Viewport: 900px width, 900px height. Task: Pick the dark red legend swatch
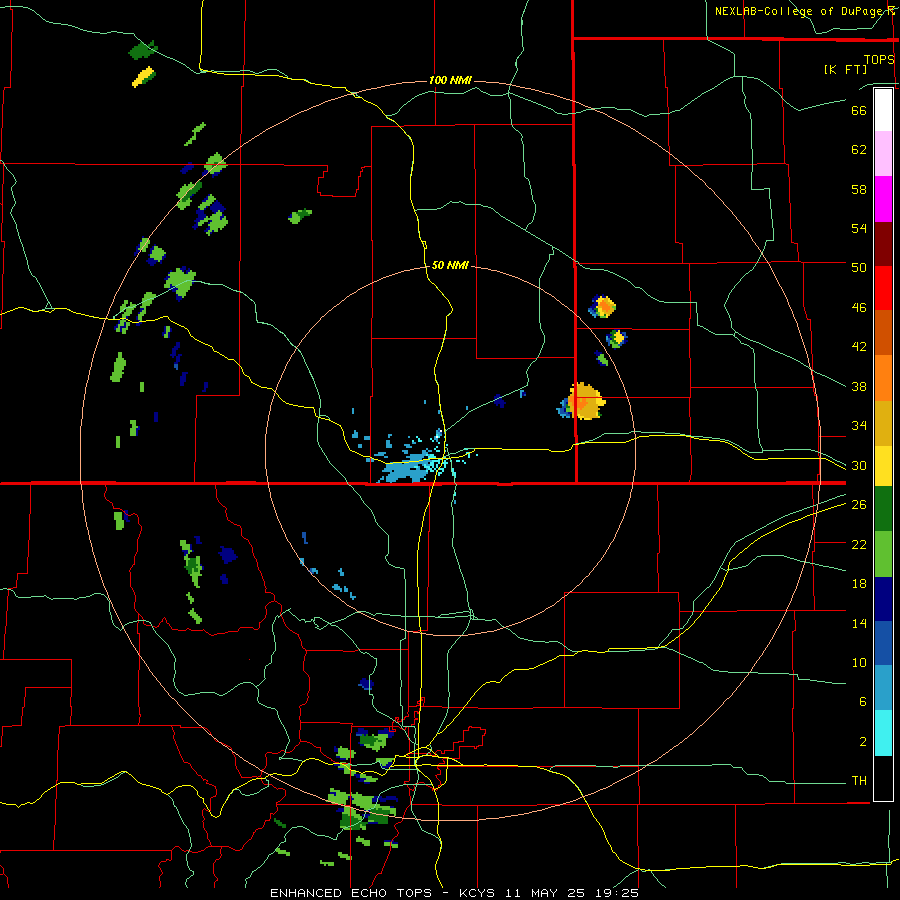point(883,243)
